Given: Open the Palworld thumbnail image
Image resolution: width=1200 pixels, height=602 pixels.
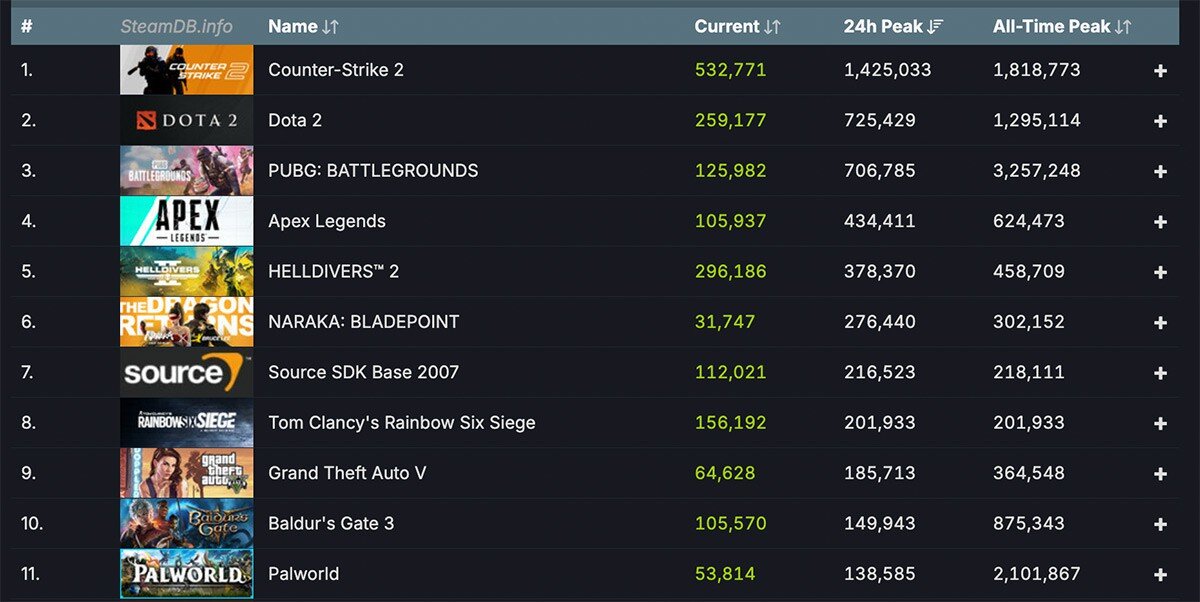Looking at the screenshot, I should 187,573.
